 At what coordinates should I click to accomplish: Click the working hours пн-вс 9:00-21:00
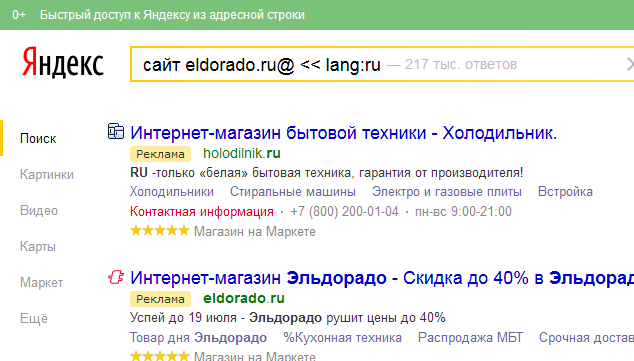pos(463,211)
